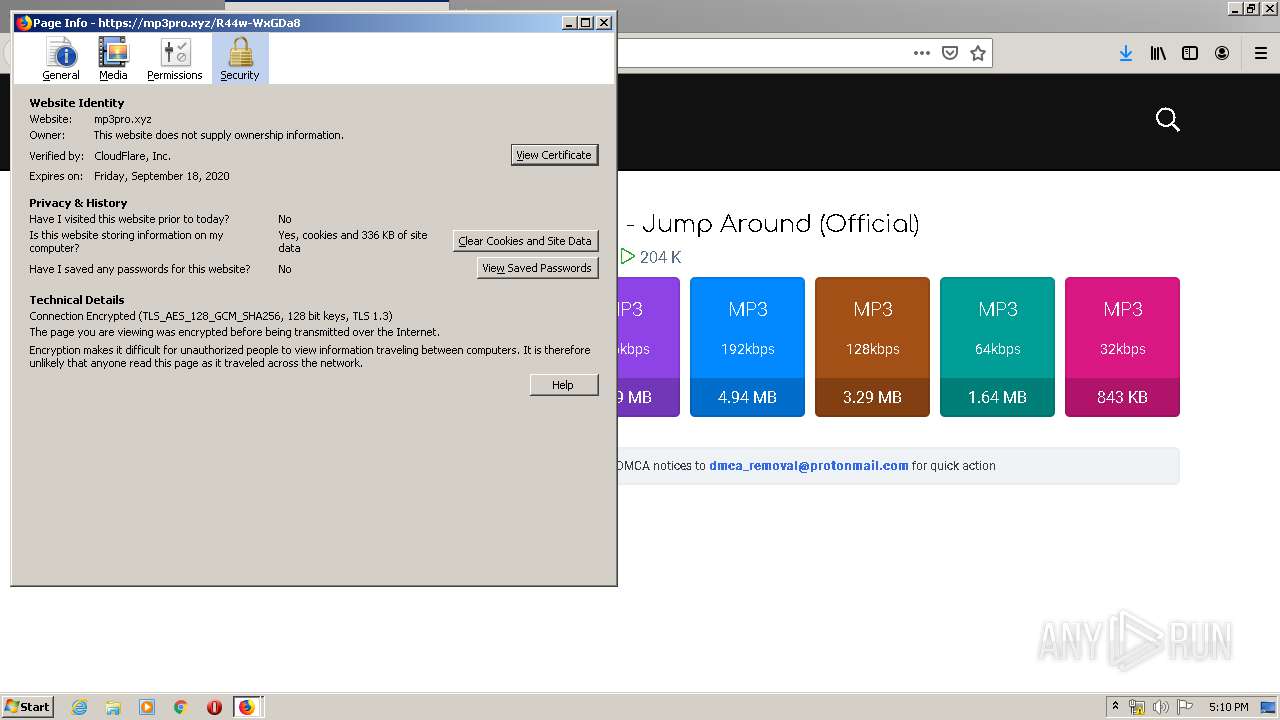Show hidden tray icons arrow
Image resolution: width=1280 pixels, height=720 pixels.
click(x=1115, y=707)
